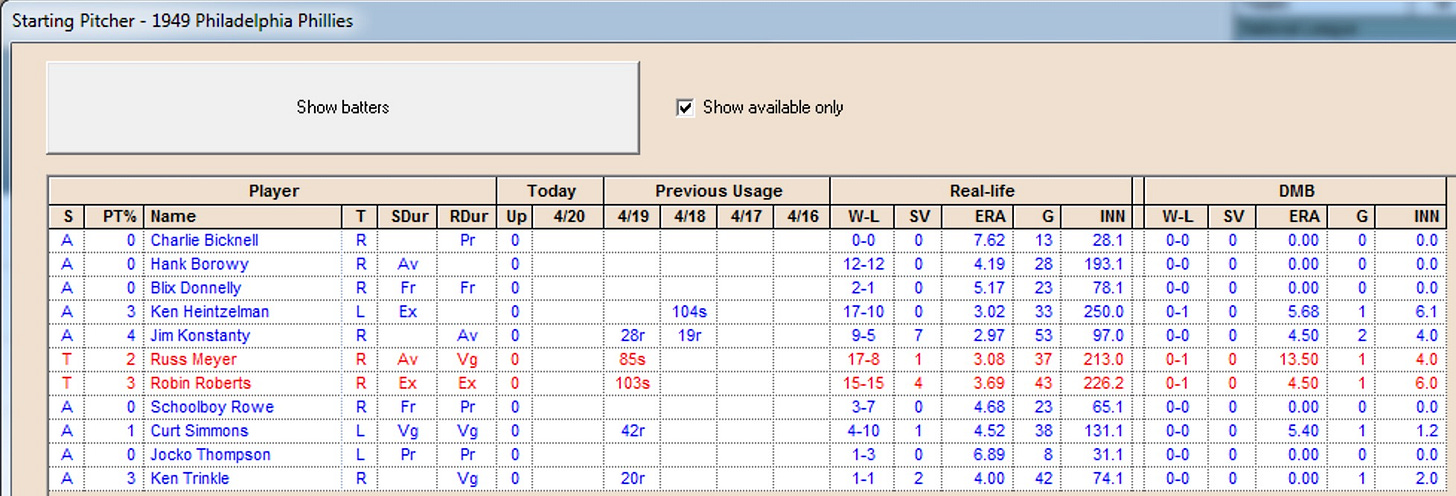Click the T status in Russ Meyer's row
The width and height of the screenshot is (1456, 496).
tap(68, 359)
